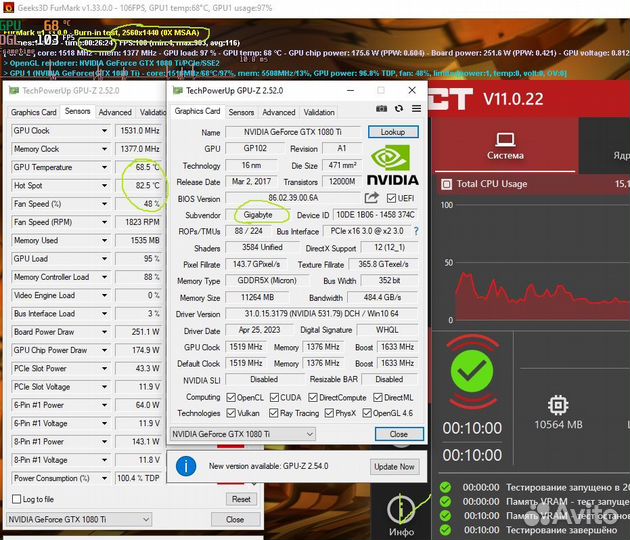Screen dimensions: 630x540
Task: Open Graphics Card tab in front GPU-Z
Action: pyautogui.click(x=197, y=111)
